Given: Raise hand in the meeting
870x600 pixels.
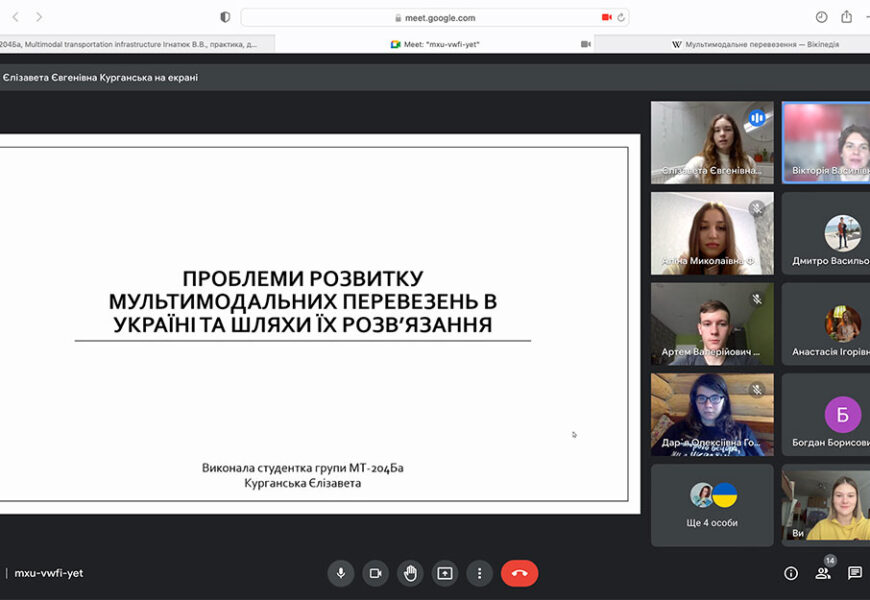Looking at the screenshot, I should click(x=410, y=573).
